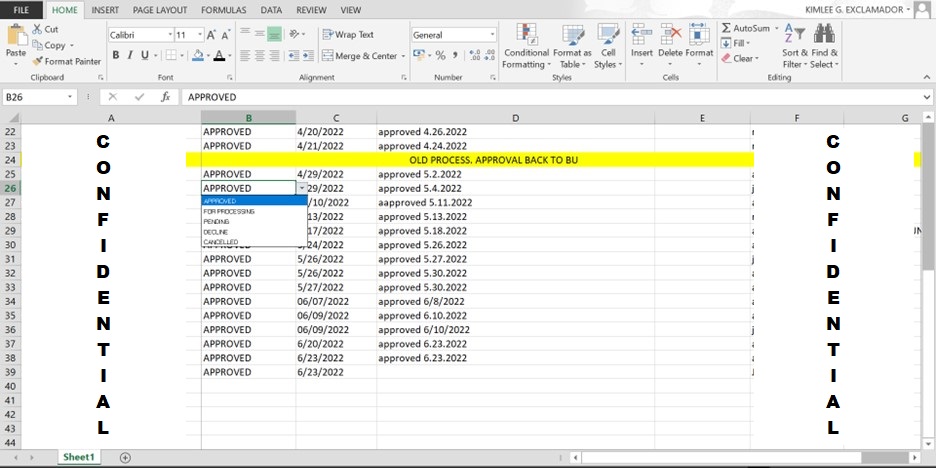Click Increase Decimal icon
This screenshot has width=936, height=468.
(475, 56)
